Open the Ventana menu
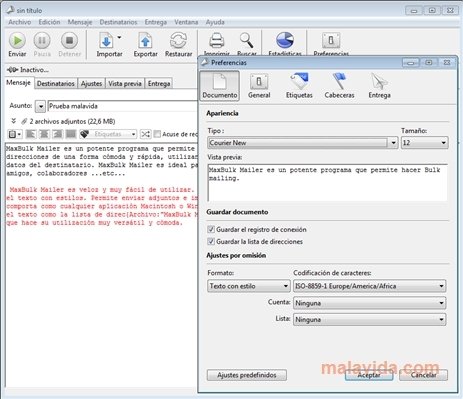The image size is (463, 399). [186, 22]
